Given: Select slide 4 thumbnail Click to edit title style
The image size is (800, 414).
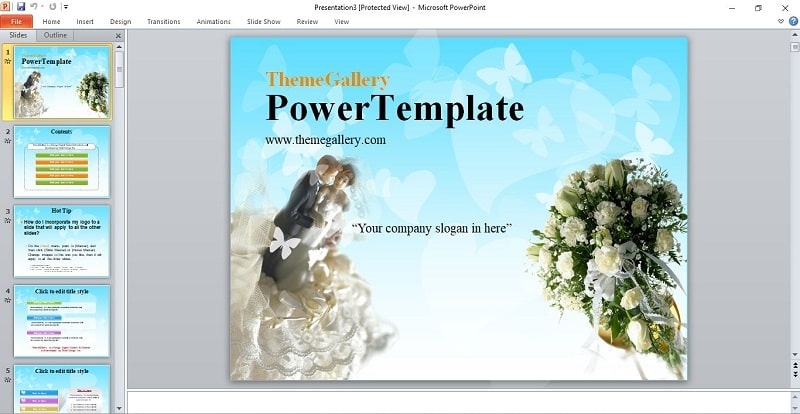Looking at the screenshot, I should (x=62, y=321).
